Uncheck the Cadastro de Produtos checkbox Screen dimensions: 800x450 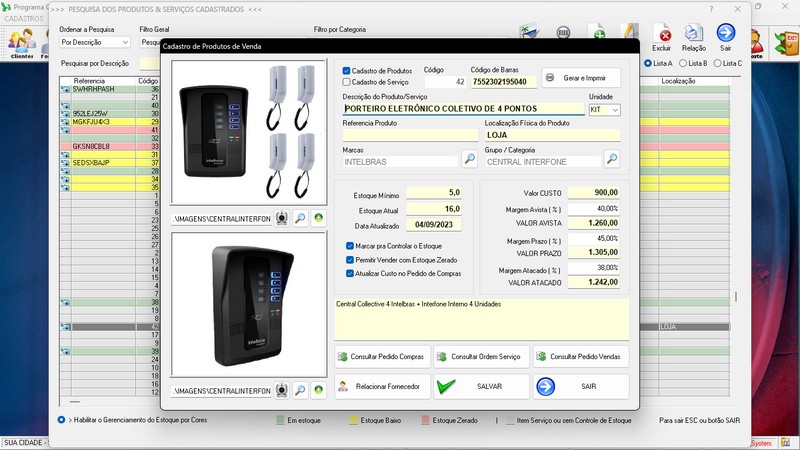(347, 71)
